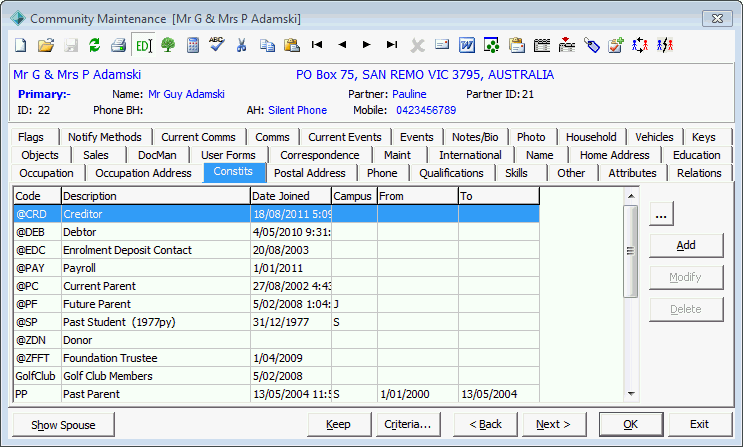Open the folder icon in the toolbar
Image resolution: width=743 pixels, height=447 pixels.
tap(46, 45)
